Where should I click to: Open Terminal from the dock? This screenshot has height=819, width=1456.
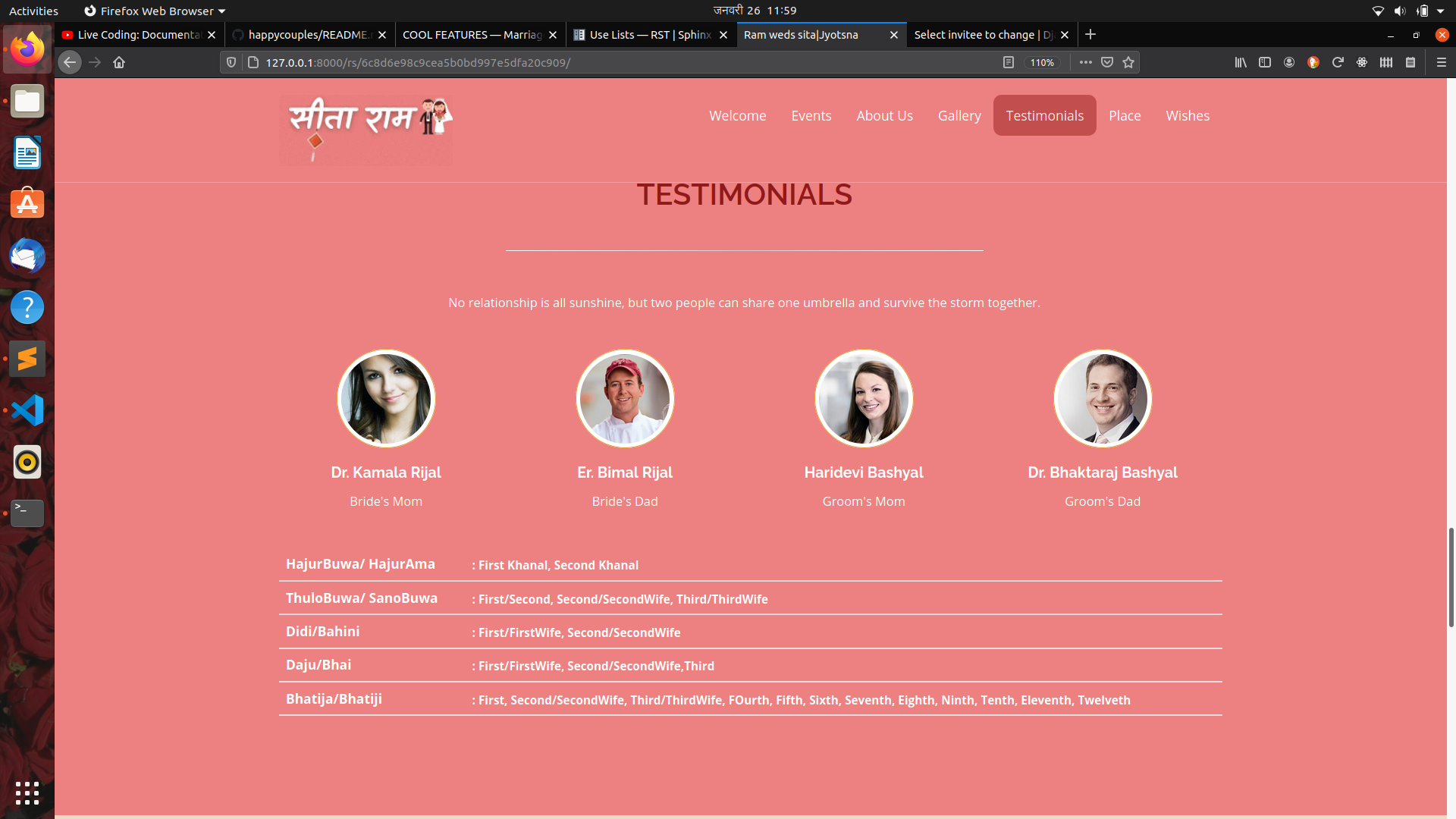(x=27, y=513)
